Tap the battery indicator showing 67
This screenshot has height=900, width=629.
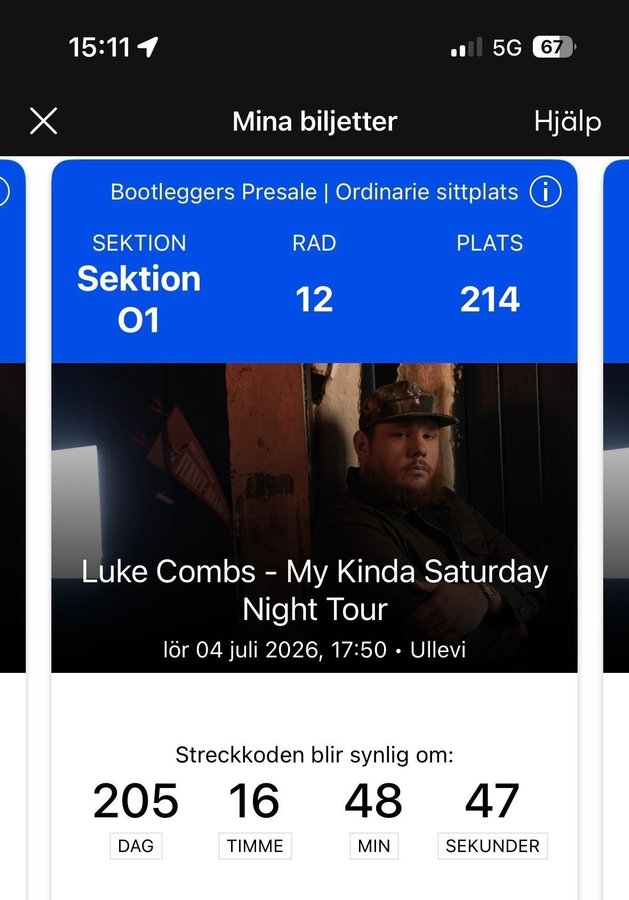pyautogui.click(x=554, y=47)
